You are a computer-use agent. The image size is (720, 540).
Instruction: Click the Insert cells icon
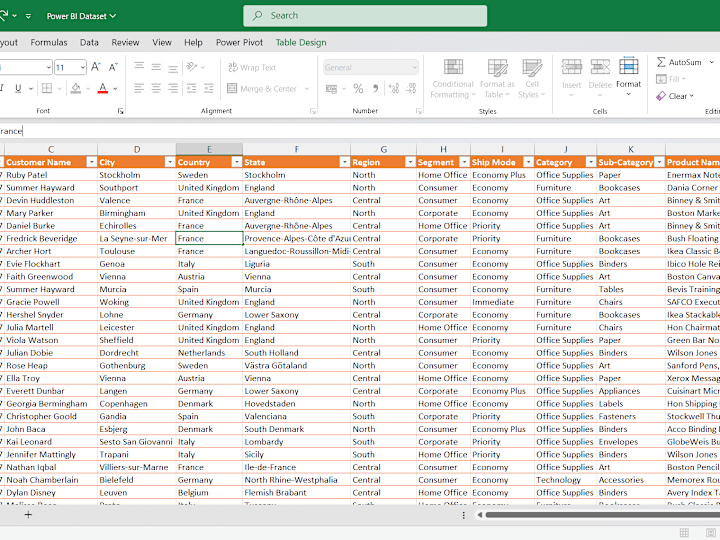click(572, 68)
